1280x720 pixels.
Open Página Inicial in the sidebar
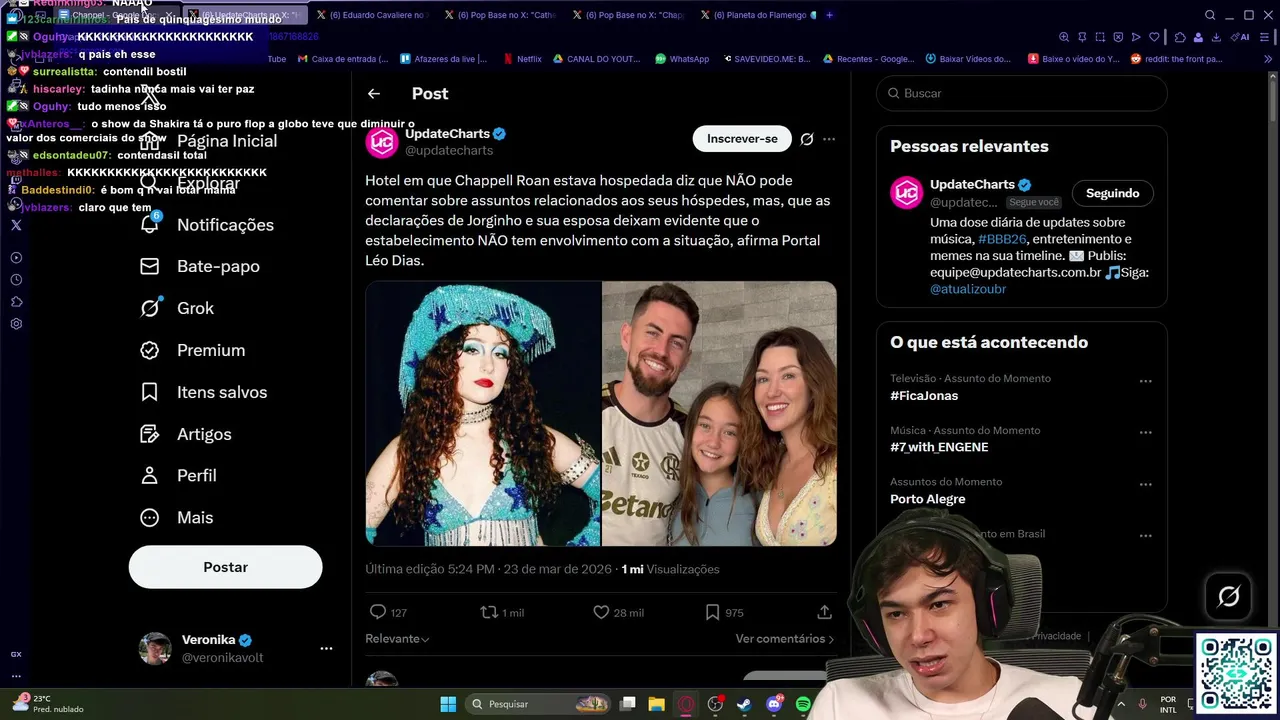(x=226, y=141)
